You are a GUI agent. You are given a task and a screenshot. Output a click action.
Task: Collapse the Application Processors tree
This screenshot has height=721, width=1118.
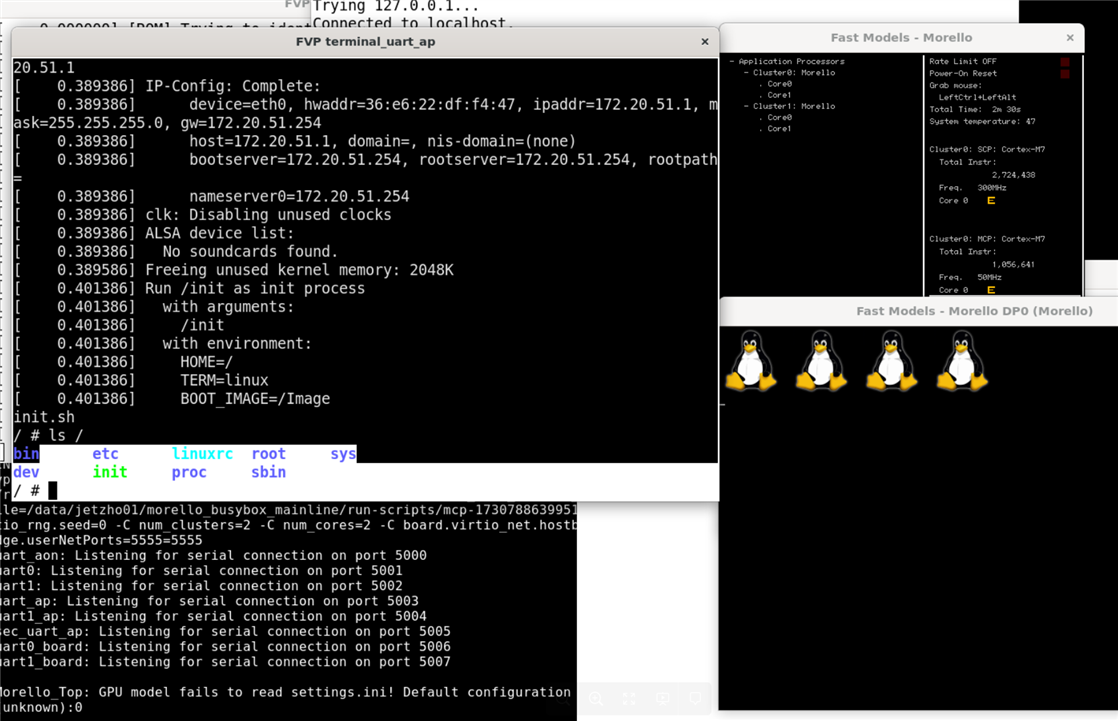[733, 62]
